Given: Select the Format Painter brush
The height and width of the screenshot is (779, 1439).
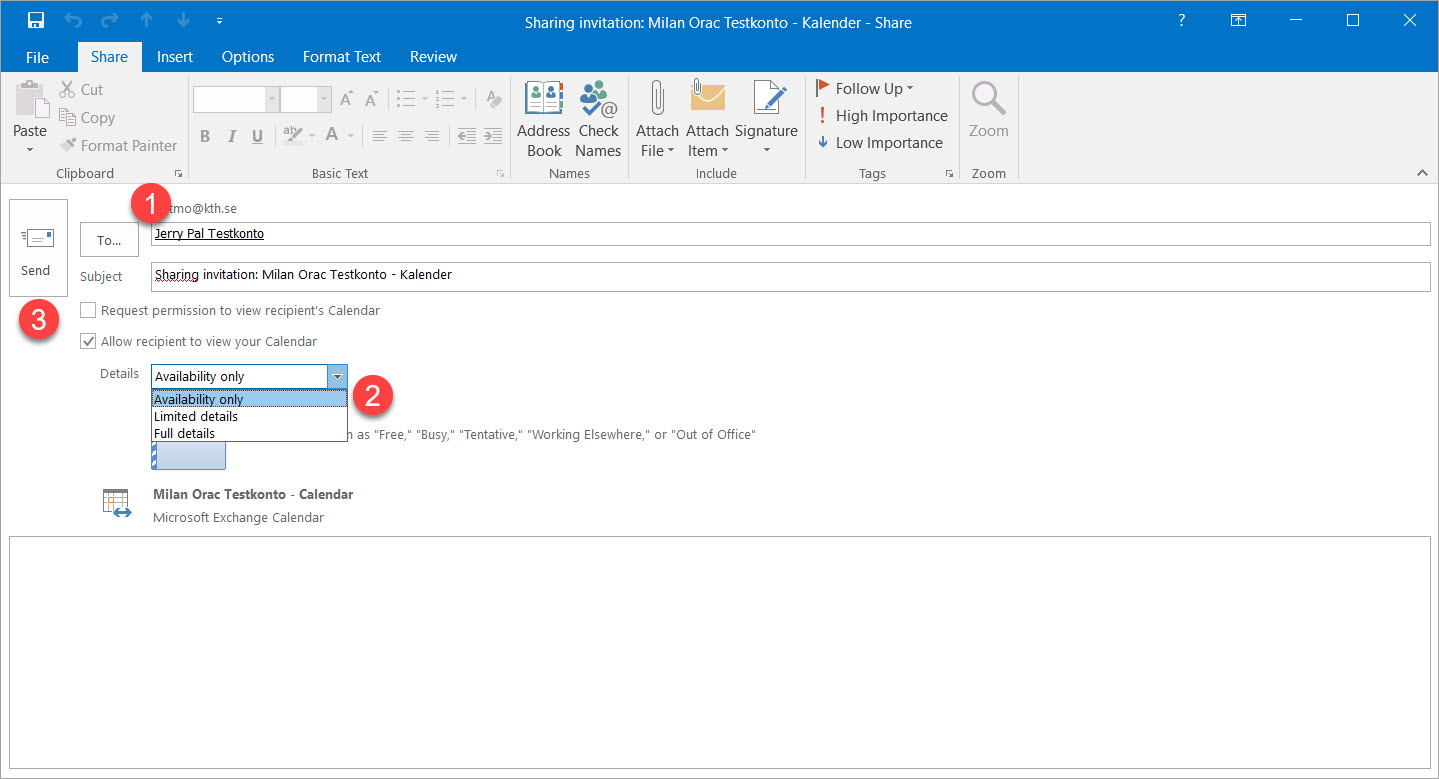Looking at the screenshot, I should 118,146.
